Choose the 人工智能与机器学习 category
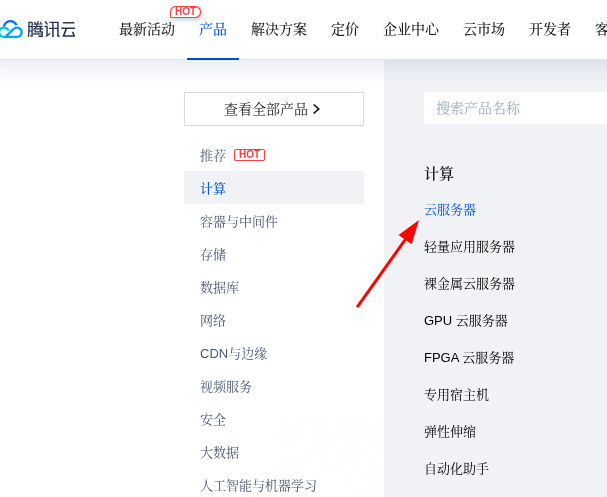 pyautogui.click(x=259, y=485)
